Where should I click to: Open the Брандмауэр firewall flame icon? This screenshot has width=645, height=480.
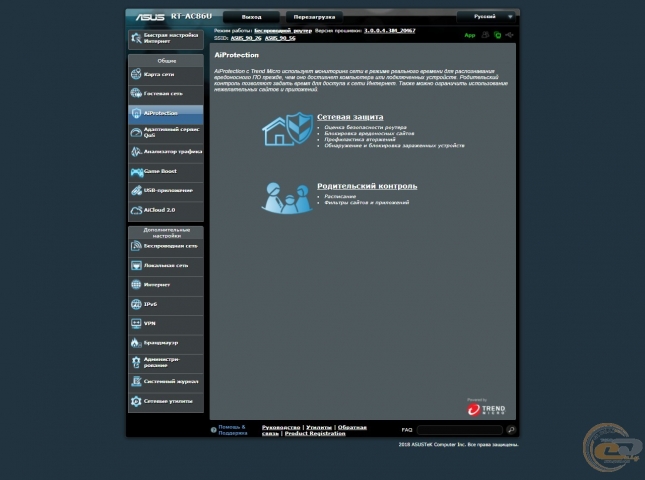136,343
